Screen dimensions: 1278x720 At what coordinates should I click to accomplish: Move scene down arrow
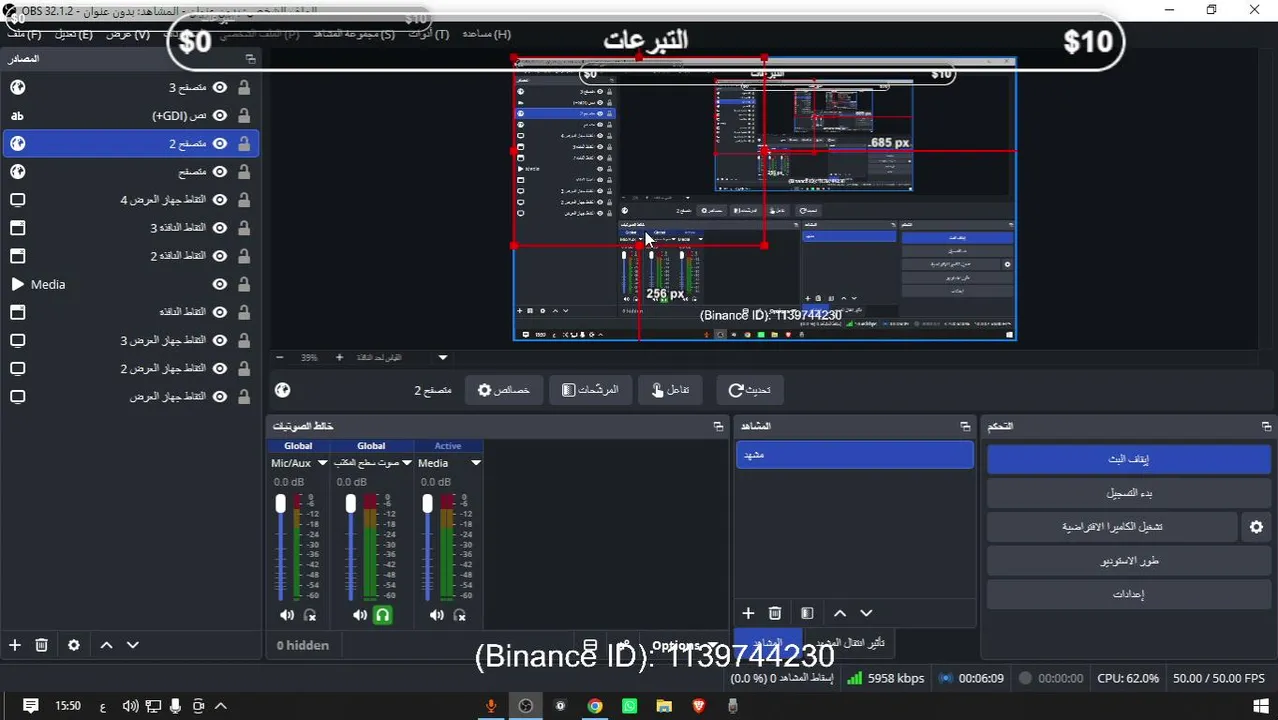866,613
